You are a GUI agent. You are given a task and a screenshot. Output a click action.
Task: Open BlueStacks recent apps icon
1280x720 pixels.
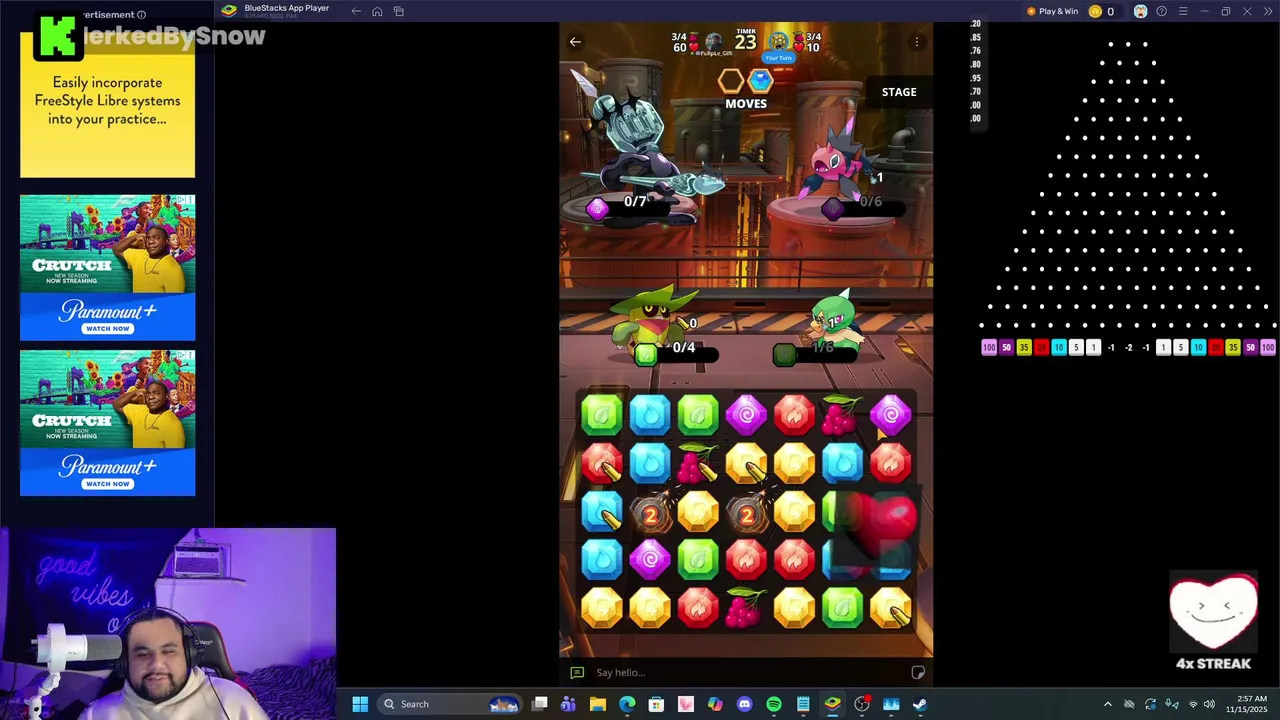(x=398, y=11)
